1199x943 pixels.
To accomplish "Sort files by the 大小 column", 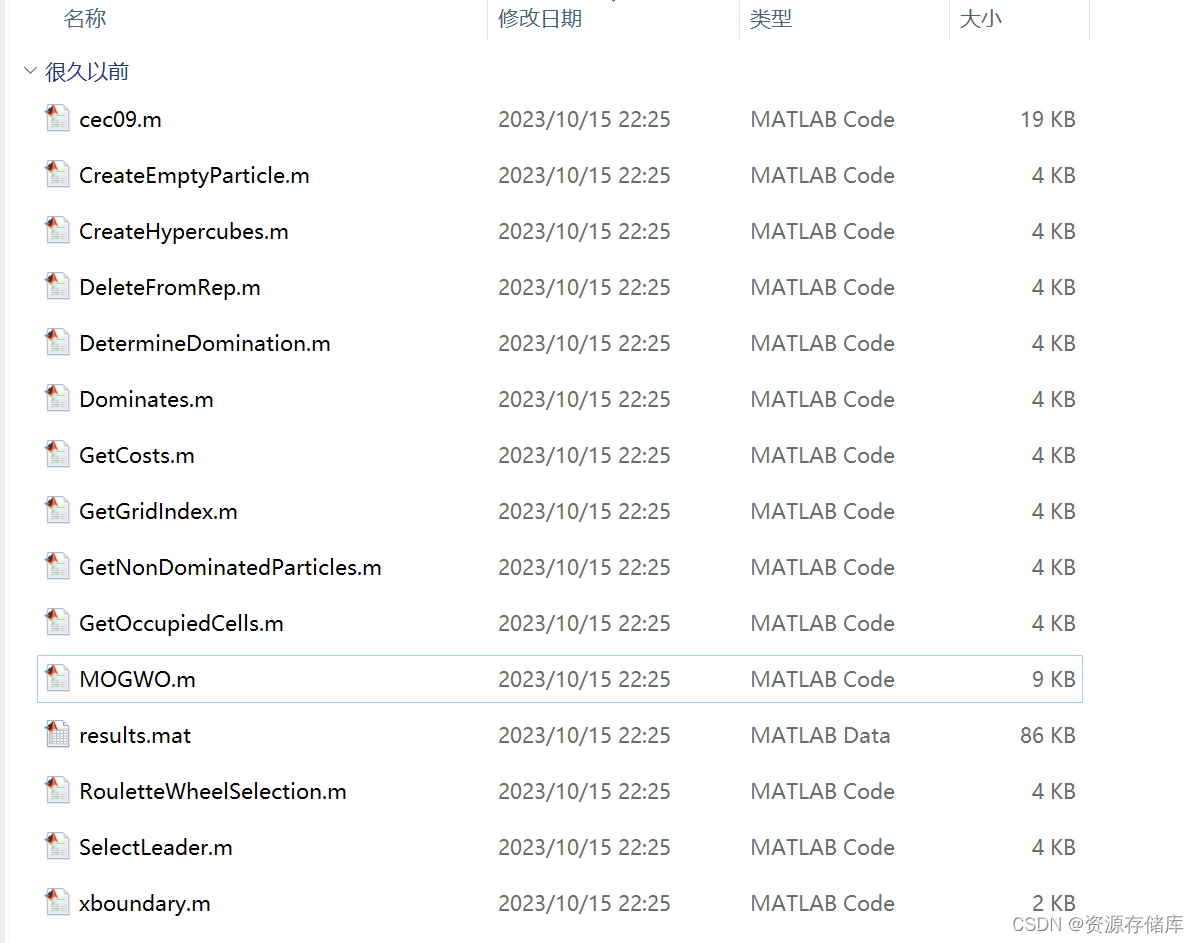I will pos(981,18).
